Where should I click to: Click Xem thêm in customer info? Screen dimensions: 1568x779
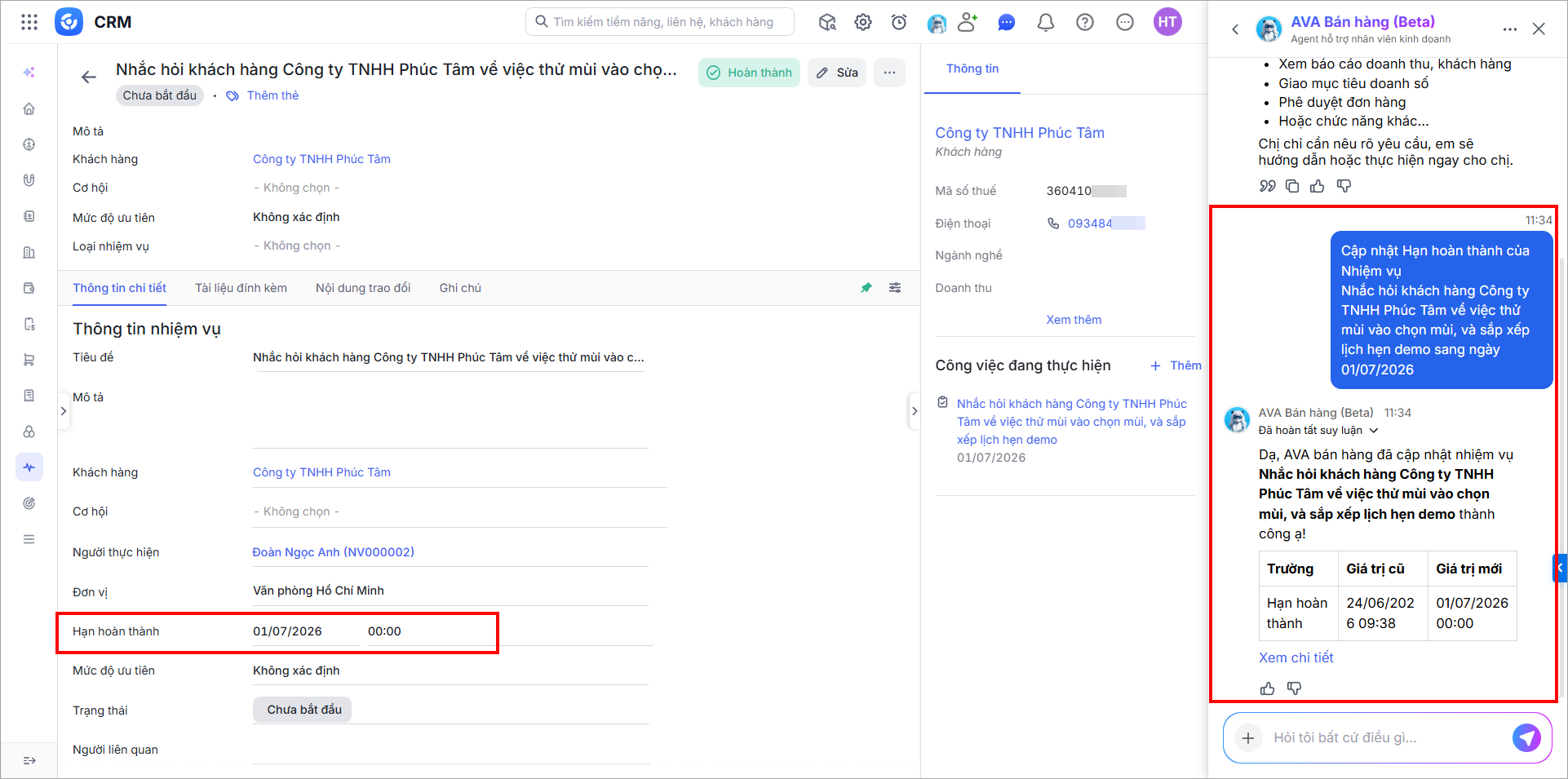[1074, 320]
